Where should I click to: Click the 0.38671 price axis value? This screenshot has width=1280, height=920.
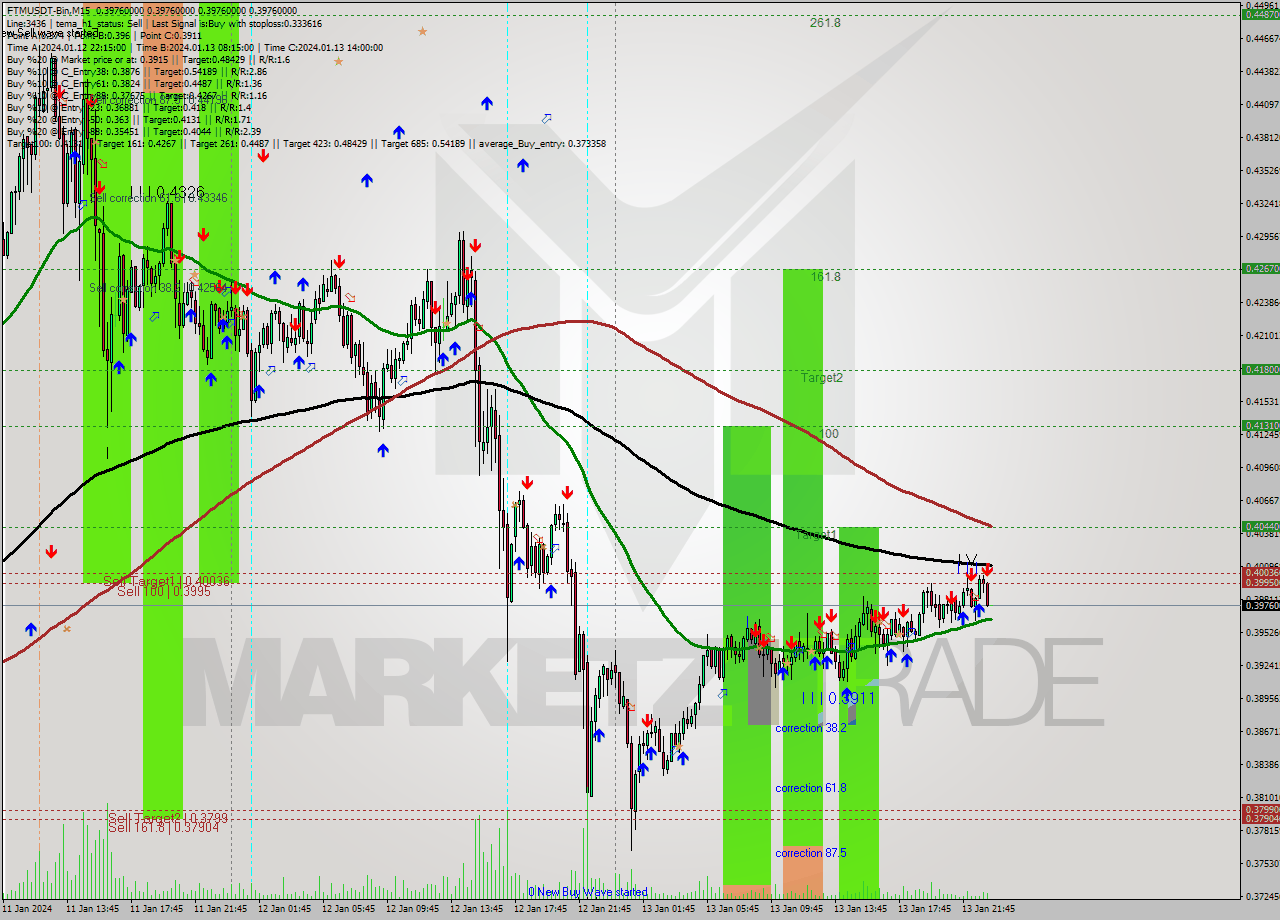[1262, 731]
